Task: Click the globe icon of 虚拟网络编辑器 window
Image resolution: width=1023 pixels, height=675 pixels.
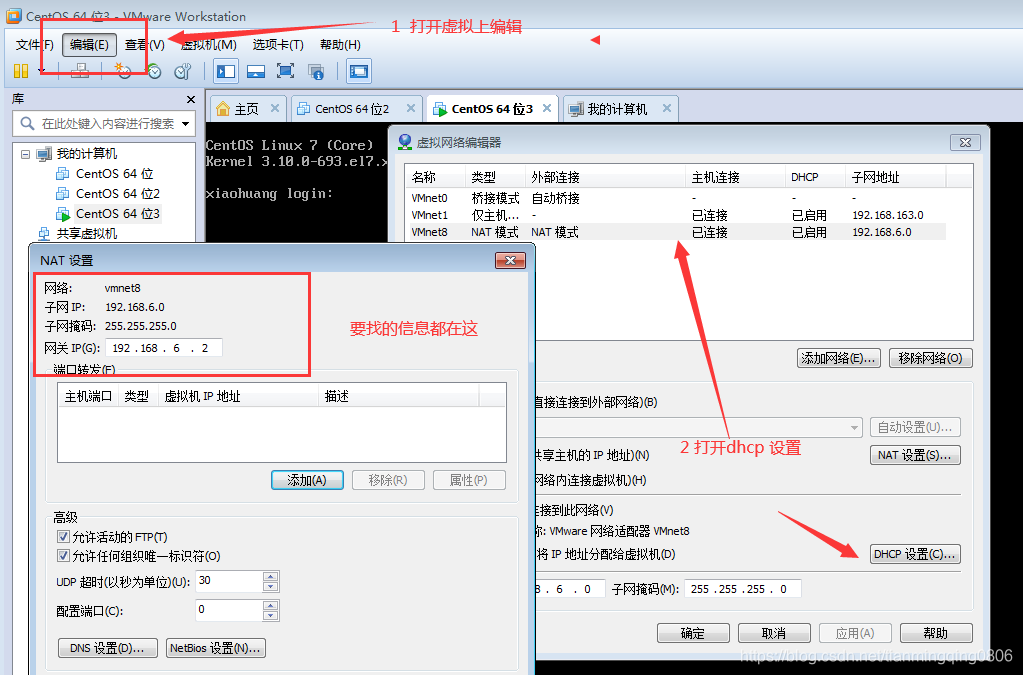Action: coord(405,142)
